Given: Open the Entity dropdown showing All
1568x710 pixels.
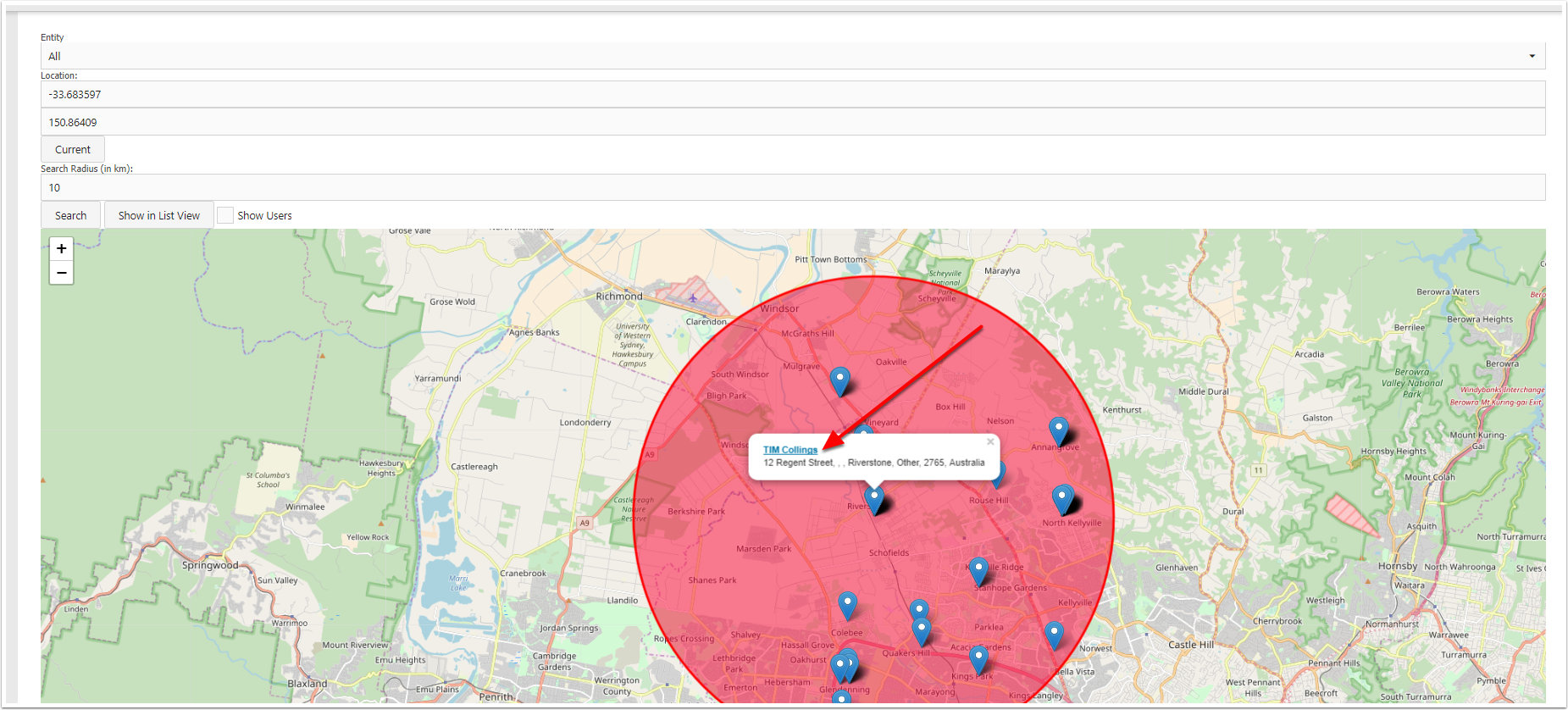Looking at the screenshot, I should pos(793,56).
